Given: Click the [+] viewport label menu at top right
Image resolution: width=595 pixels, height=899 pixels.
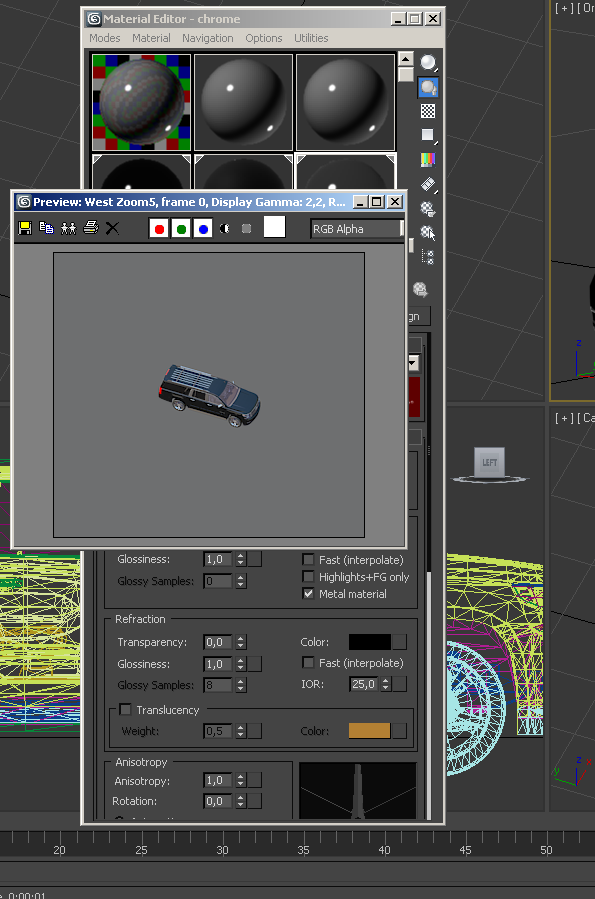Looking at the screenshot, I should [x=563, y=8].
